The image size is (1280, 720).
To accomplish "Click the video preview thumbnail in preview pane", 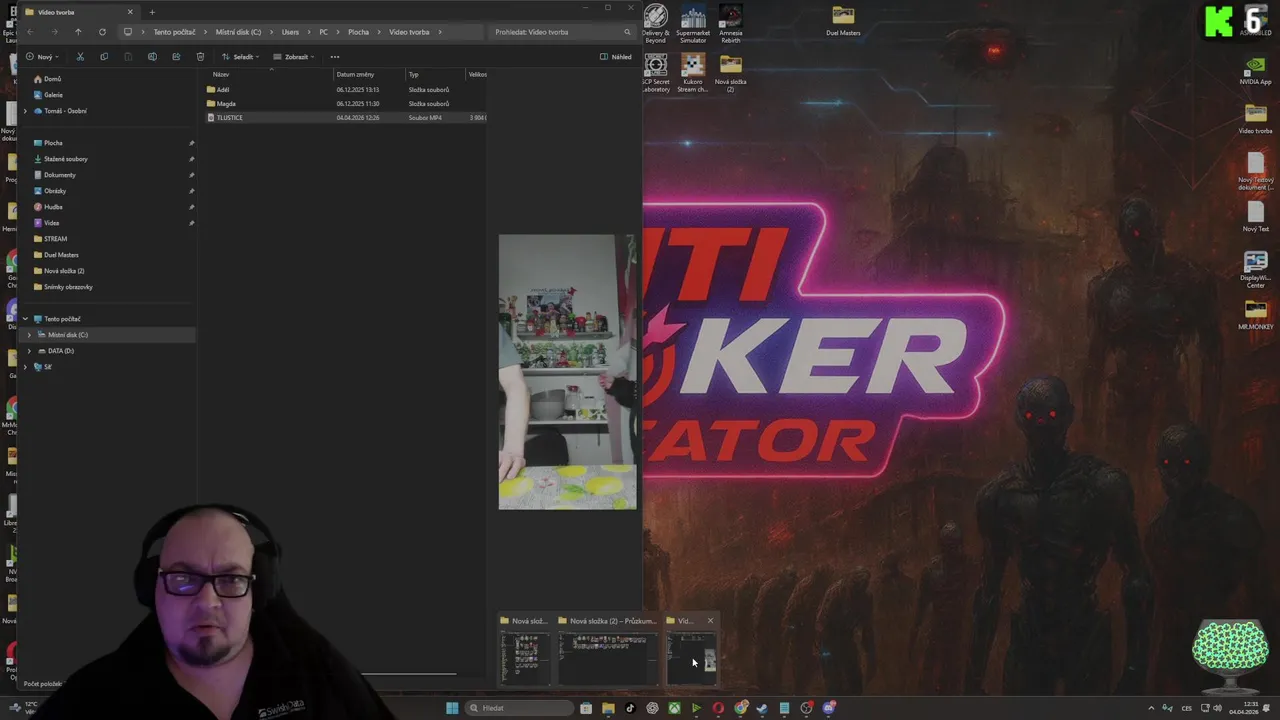I will pos(567,372).
